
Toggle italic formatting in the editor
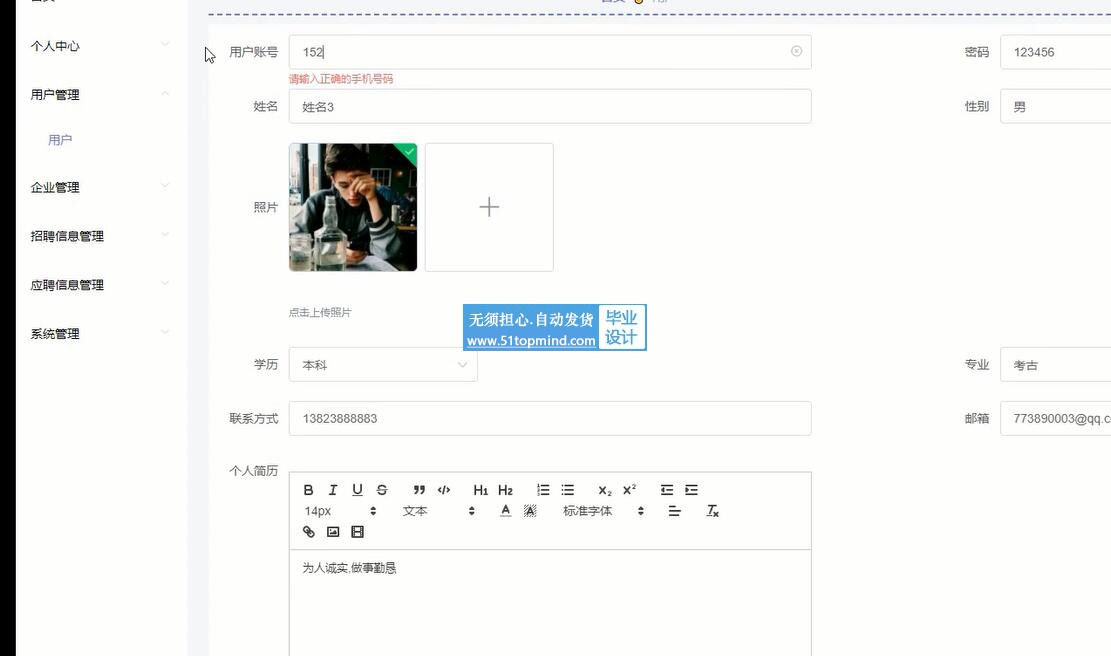(332, 490)
